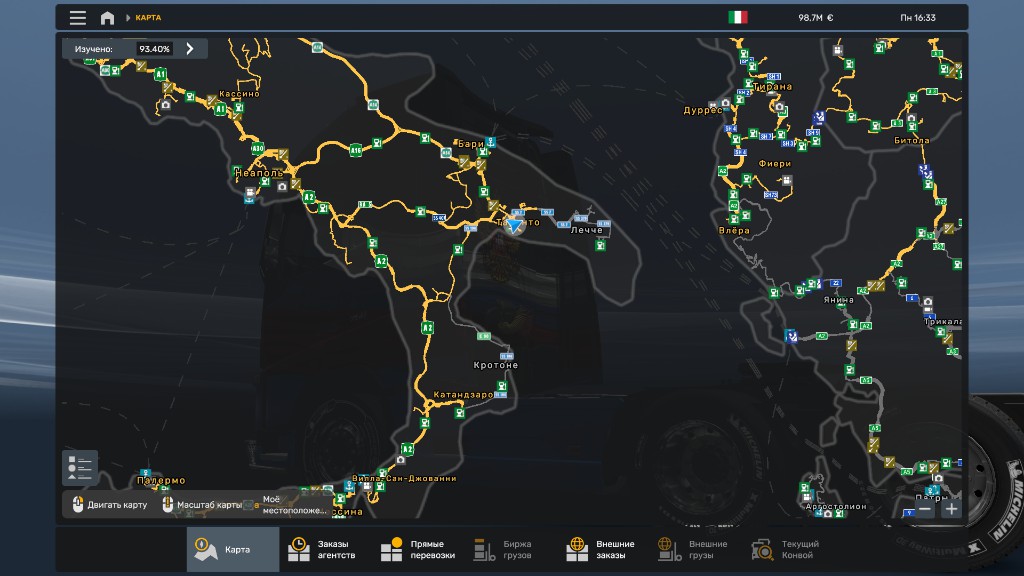Click the photo spot icon near Дуррес

tap(726, 103)
